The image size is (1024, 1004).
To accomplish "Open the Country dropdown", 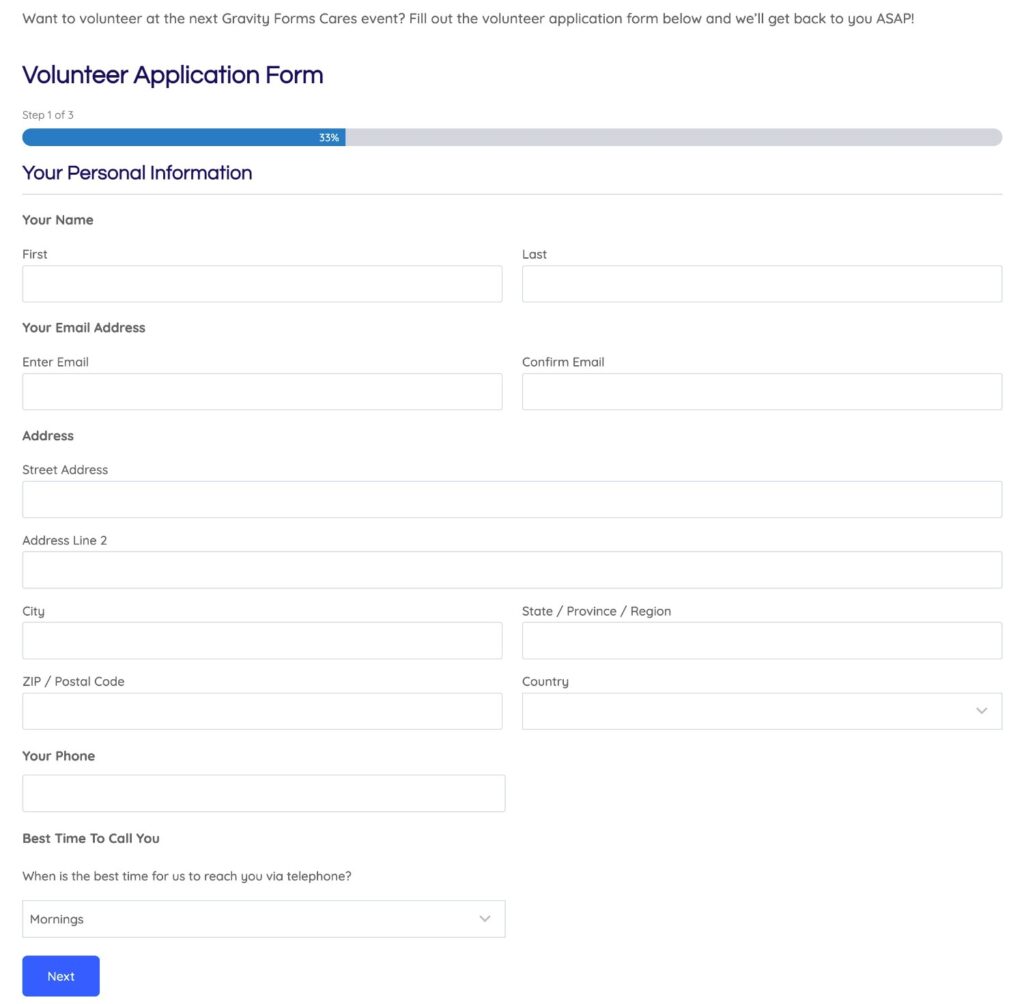I will pyautogui.click(x=760, y=710).
